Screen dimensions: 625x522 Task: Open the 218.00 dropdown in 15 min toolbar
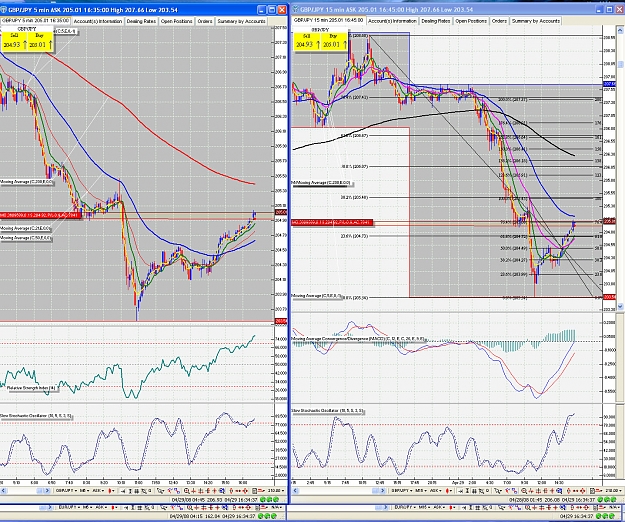[614, 491]
